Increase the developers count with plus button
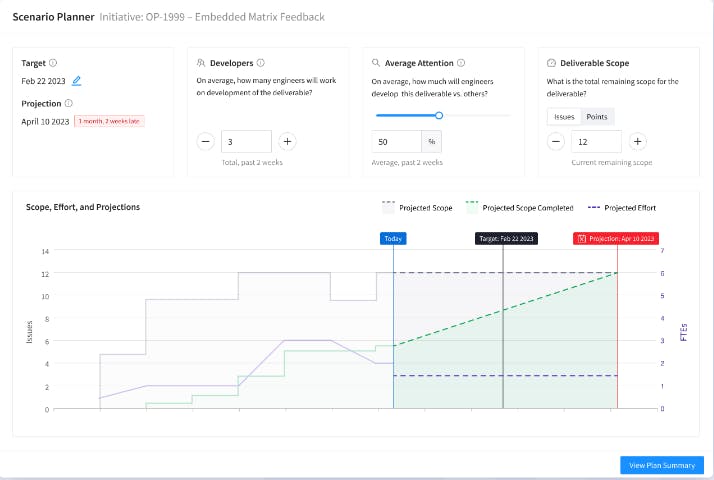This screenshot has height=480, width=714. pyautogui.click(x=287, y=141)
